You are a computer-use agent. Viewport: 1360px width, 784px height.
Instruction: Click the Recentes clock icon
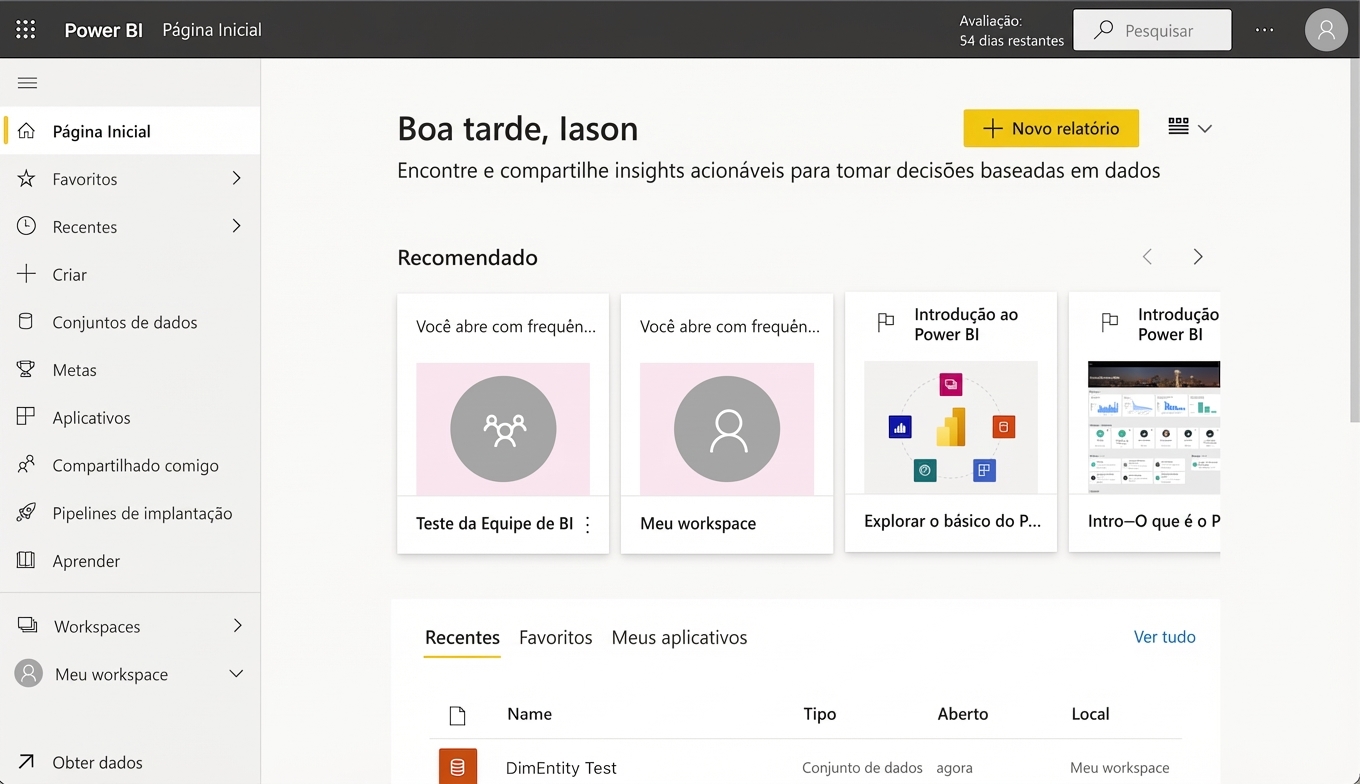27,227
